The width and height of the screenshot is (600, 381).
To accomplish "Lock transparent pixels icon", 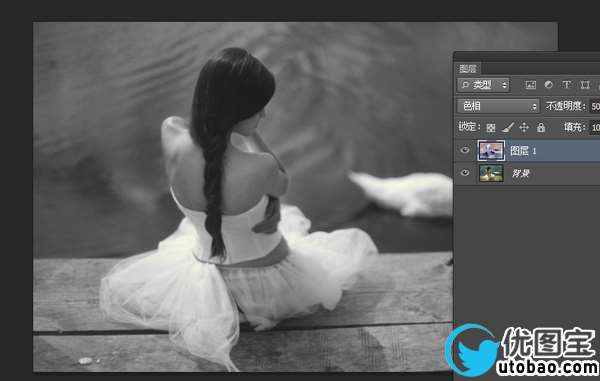I will (491, 128).
